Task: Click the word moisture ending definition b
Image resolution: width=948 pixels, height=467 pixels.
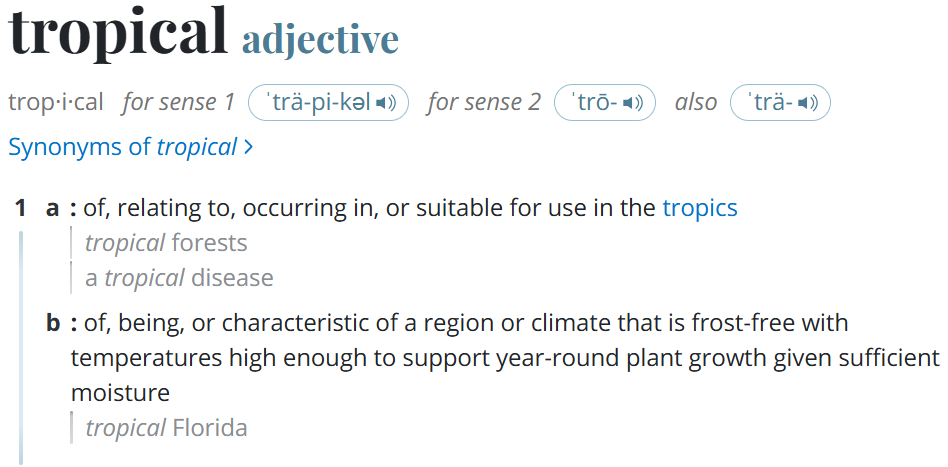Action: tap(120, 392)
